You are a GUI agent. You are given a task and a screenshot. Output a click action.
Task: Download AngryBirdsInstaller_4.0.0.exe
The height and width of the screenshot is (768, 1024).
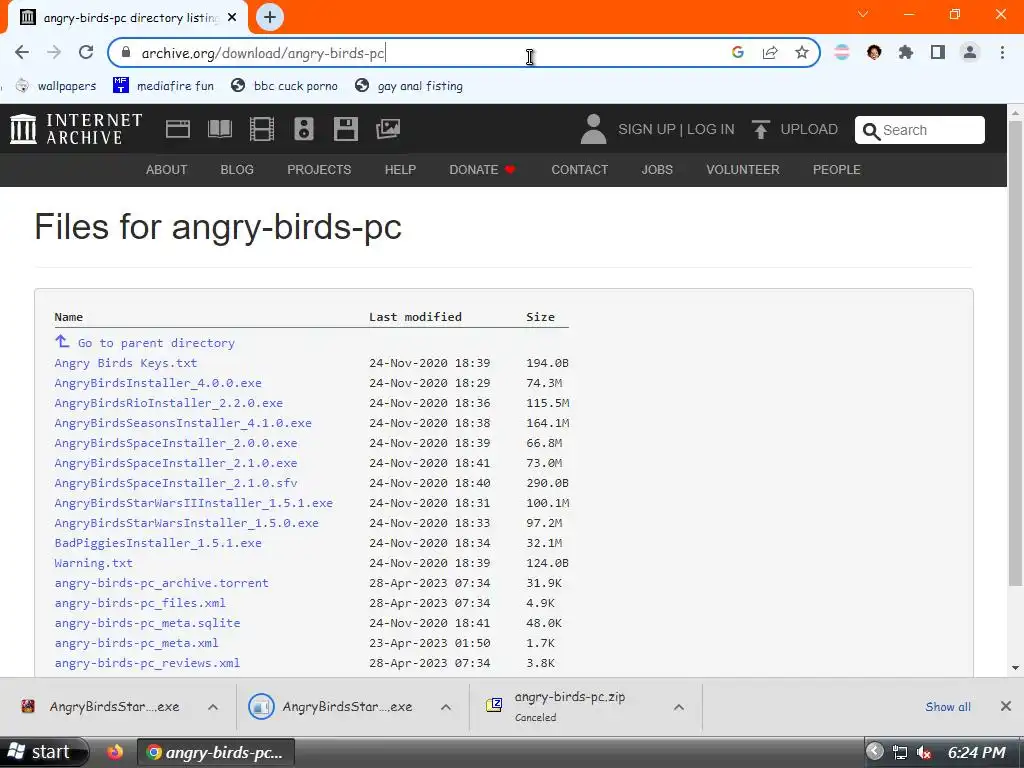[158, 383]
